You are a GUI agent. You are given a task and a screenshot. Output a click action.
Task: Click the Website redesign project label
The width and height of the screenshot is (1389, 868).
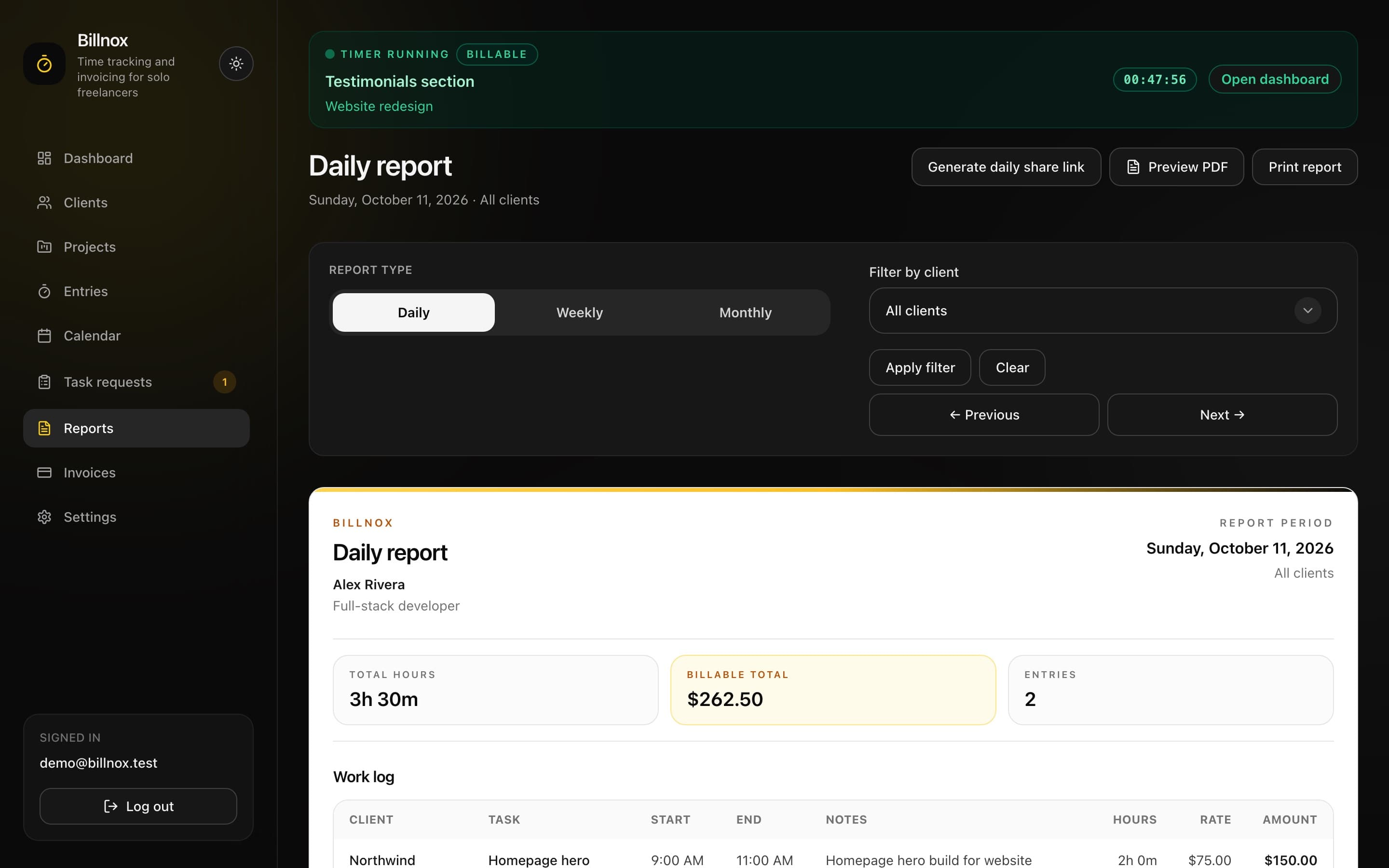[x=379, y=106]
